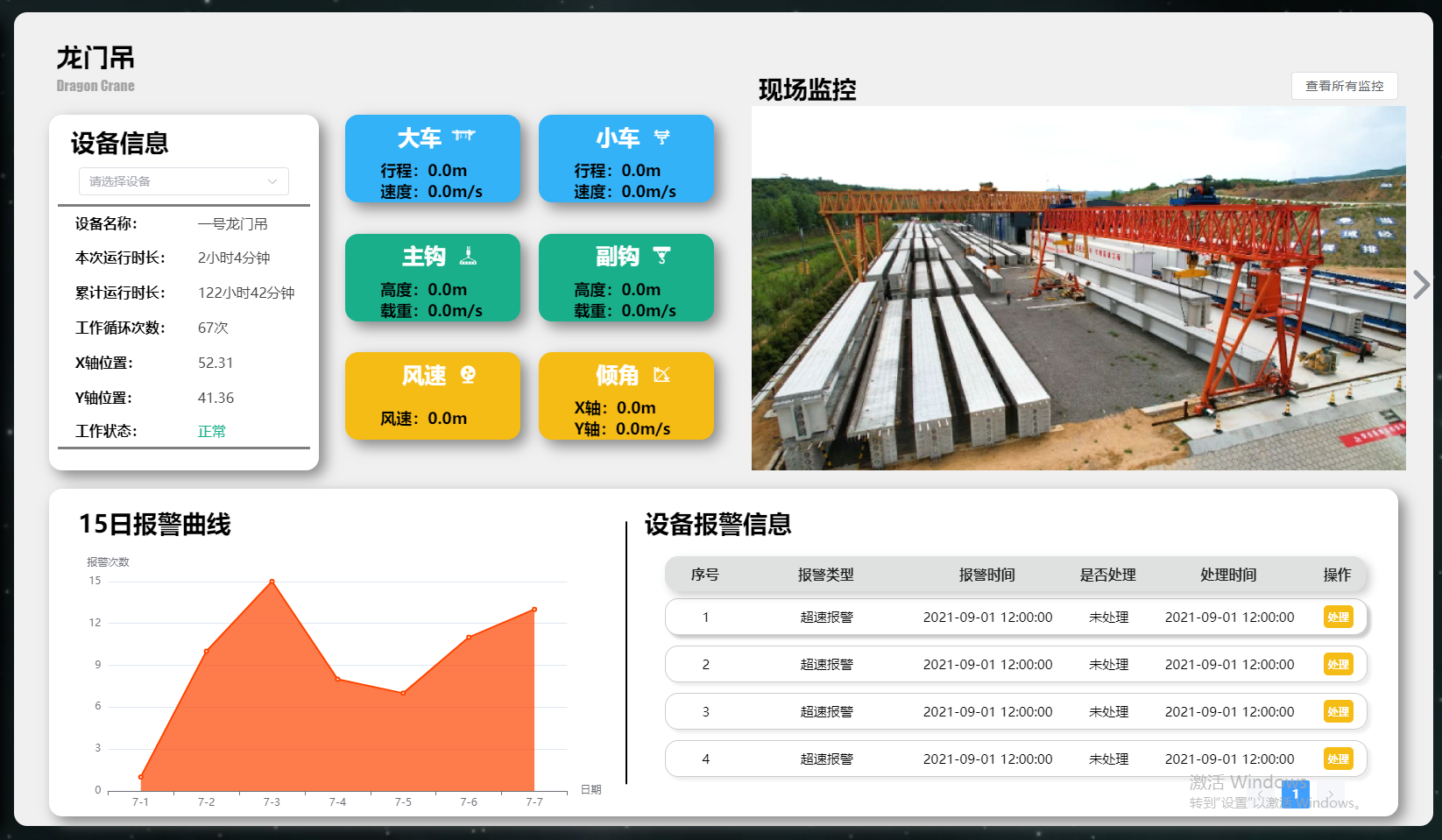Image resolution: width=1442 pixels, height=840 pixels.
Task: Click the 是否处理 column header
Action: pos(1107,575)
